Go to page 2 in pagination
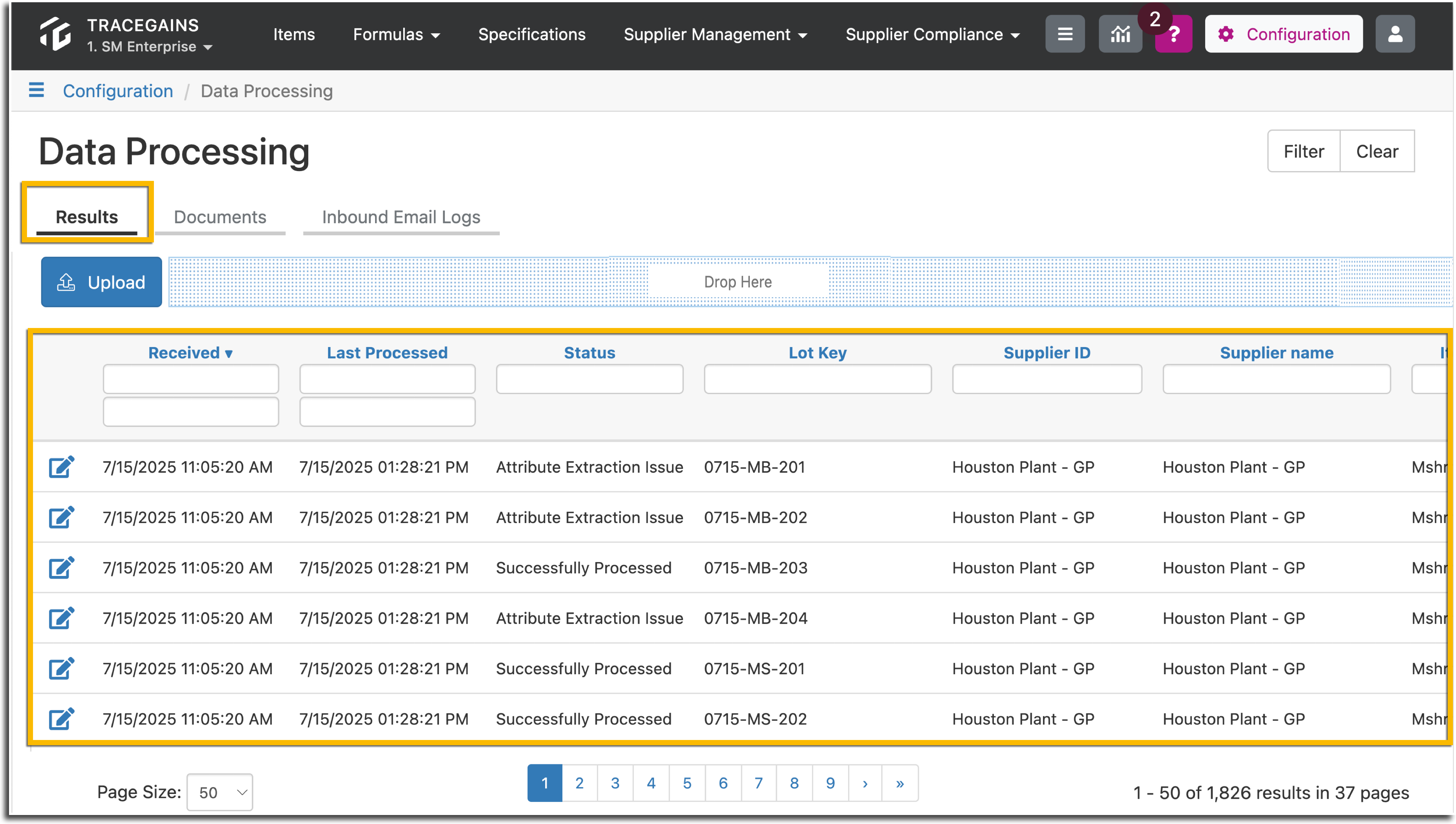Image resolution: width=1456 pixels, height=824 pixels. (580, 783)
